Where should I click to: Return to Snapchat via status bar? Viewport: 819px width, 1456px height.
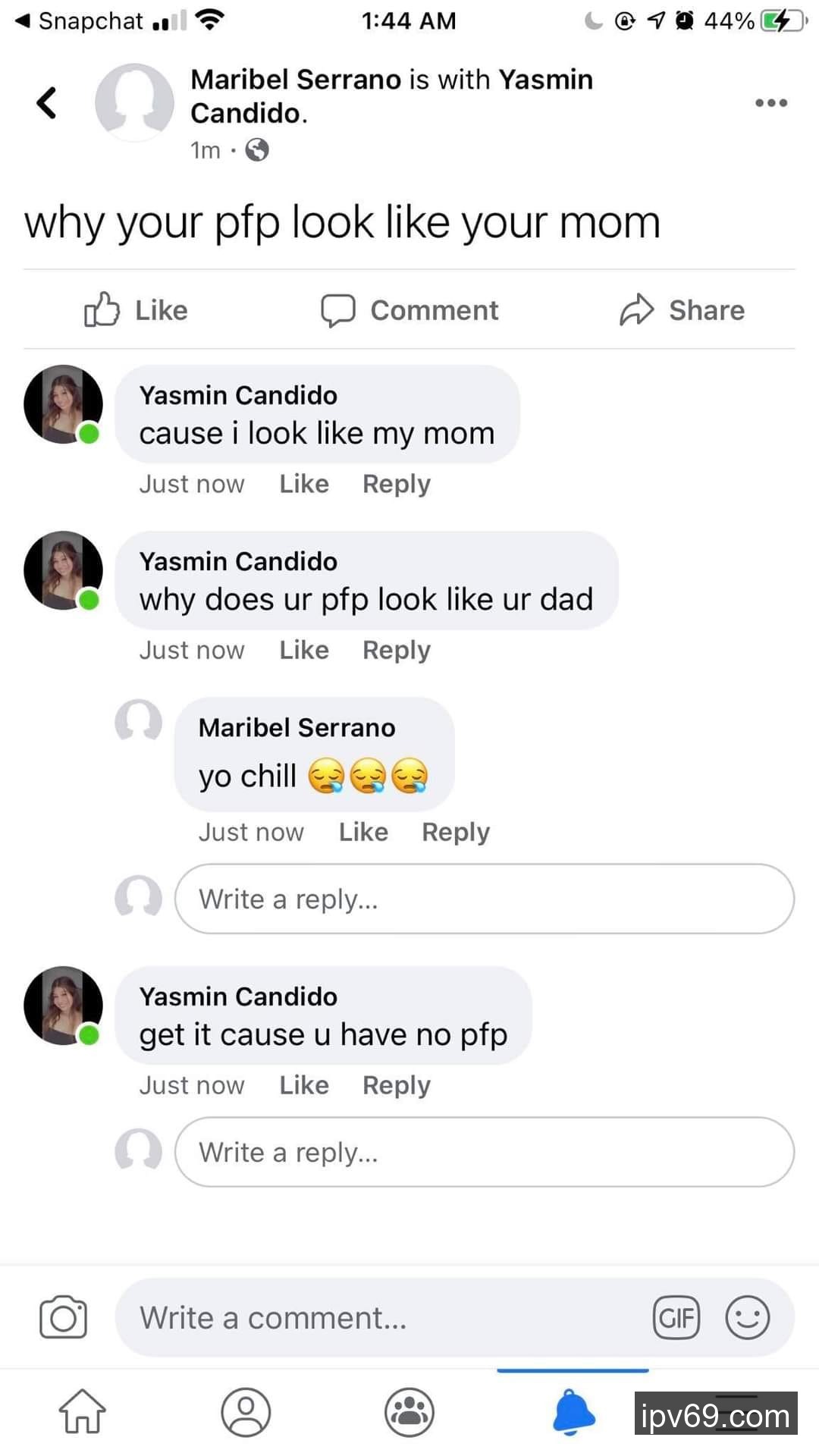[x=80, y=21]
